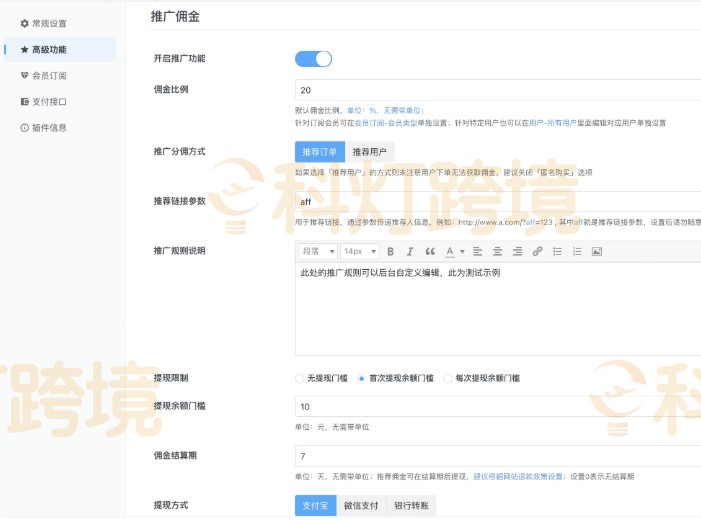Image resolution: width=701 pixels, height=520 pixels.
Task: Insert a link with the editor toolbar
Action: tap(537, 251)
